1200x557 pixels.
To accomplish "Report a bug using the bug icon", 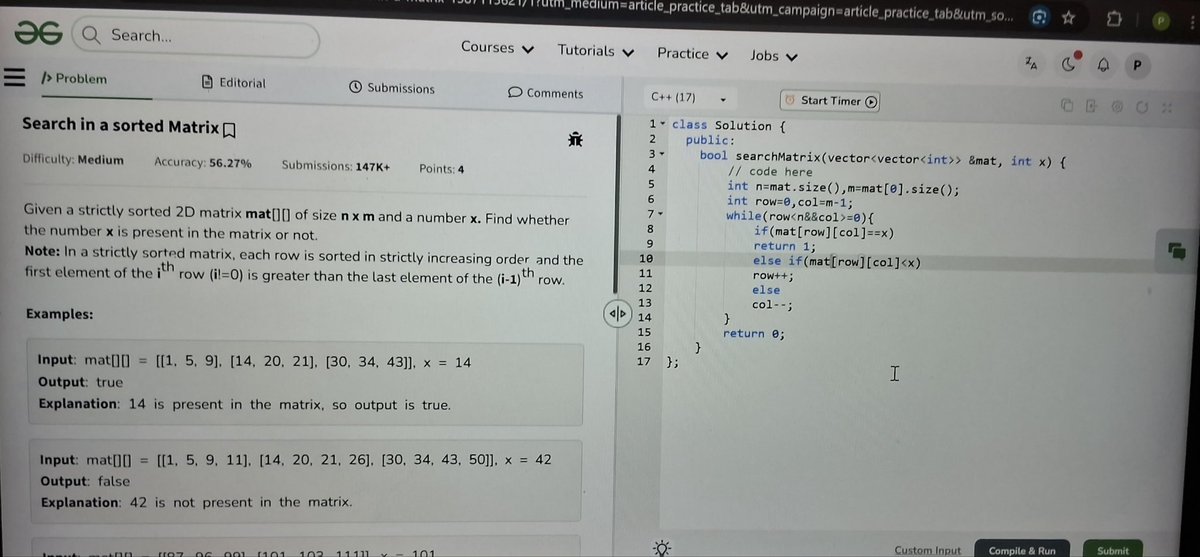I will [574, 140].
